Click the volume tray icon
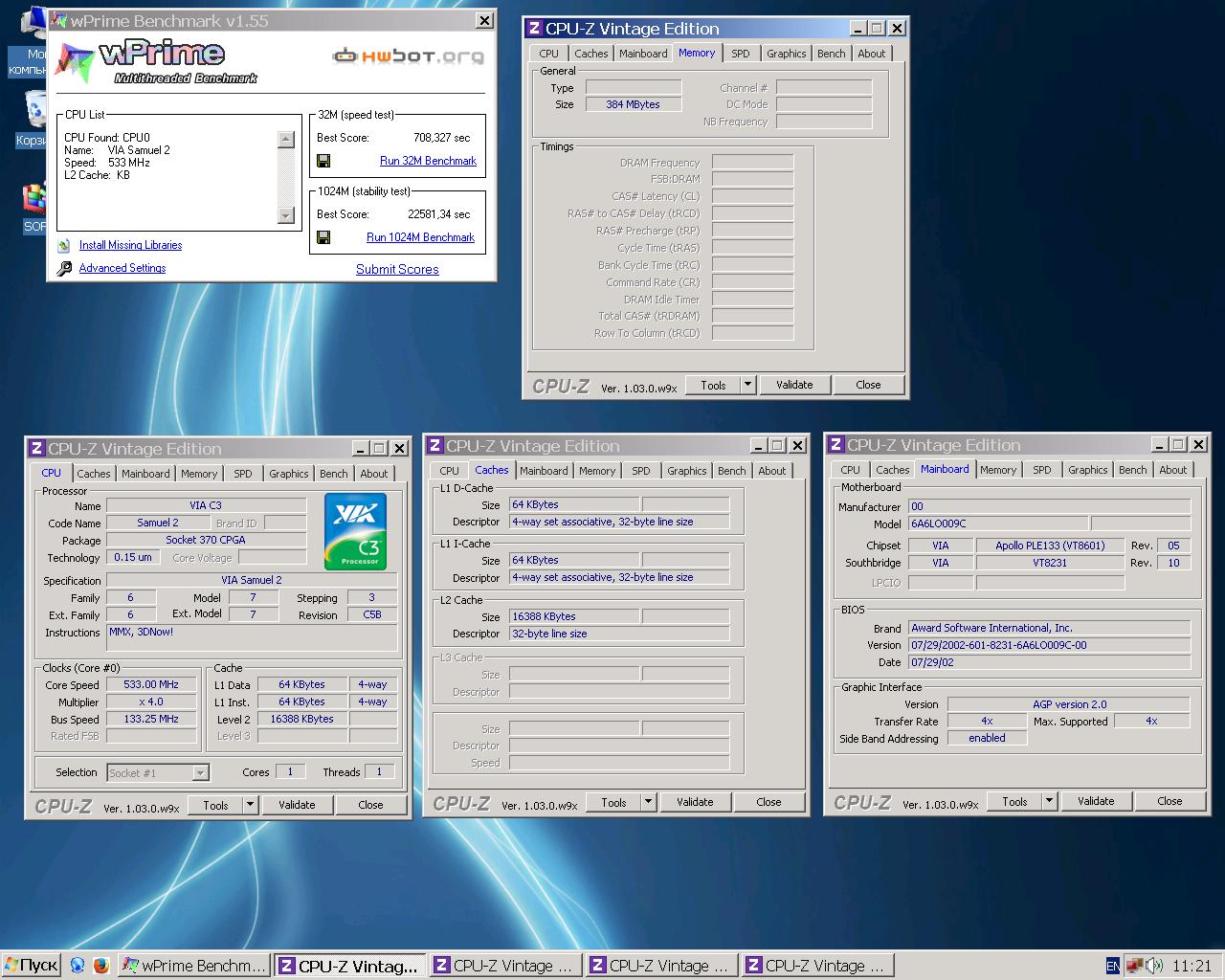 (1155, 966)
